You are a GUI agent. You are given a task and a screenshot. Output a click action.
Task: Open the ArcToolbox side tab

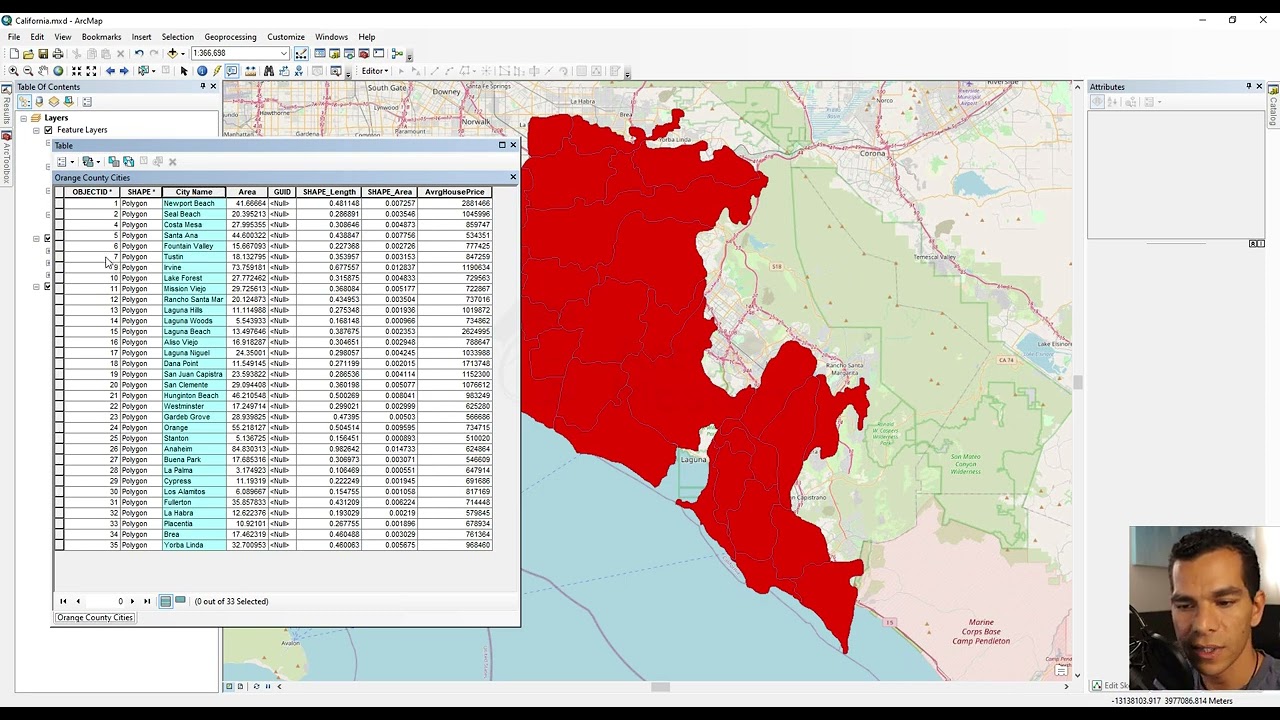pos(6,157)
